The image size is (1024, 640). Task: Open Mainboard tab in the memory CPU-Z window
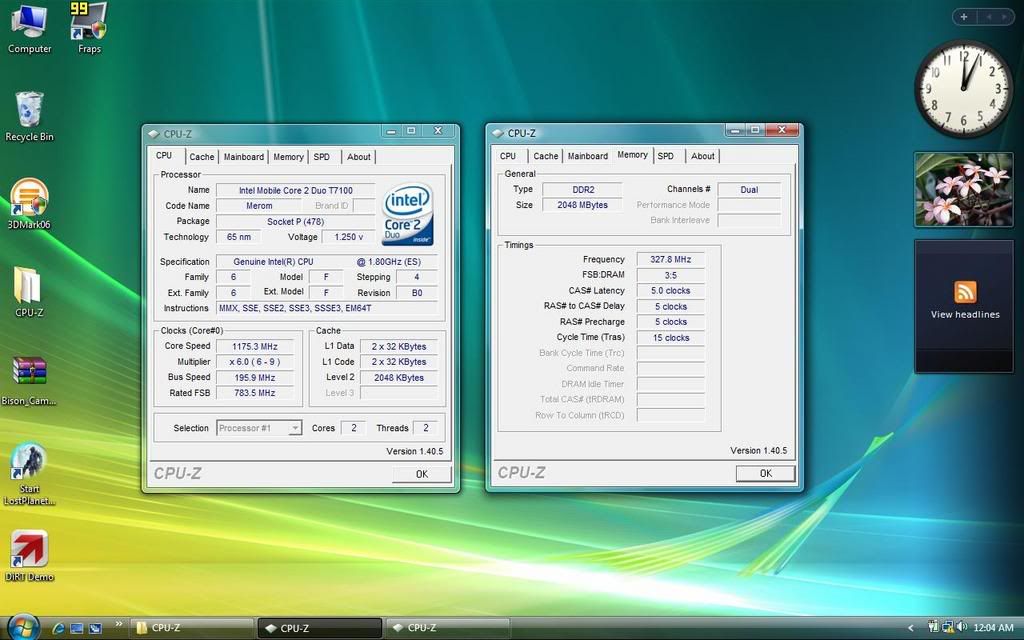click(588, 156)
